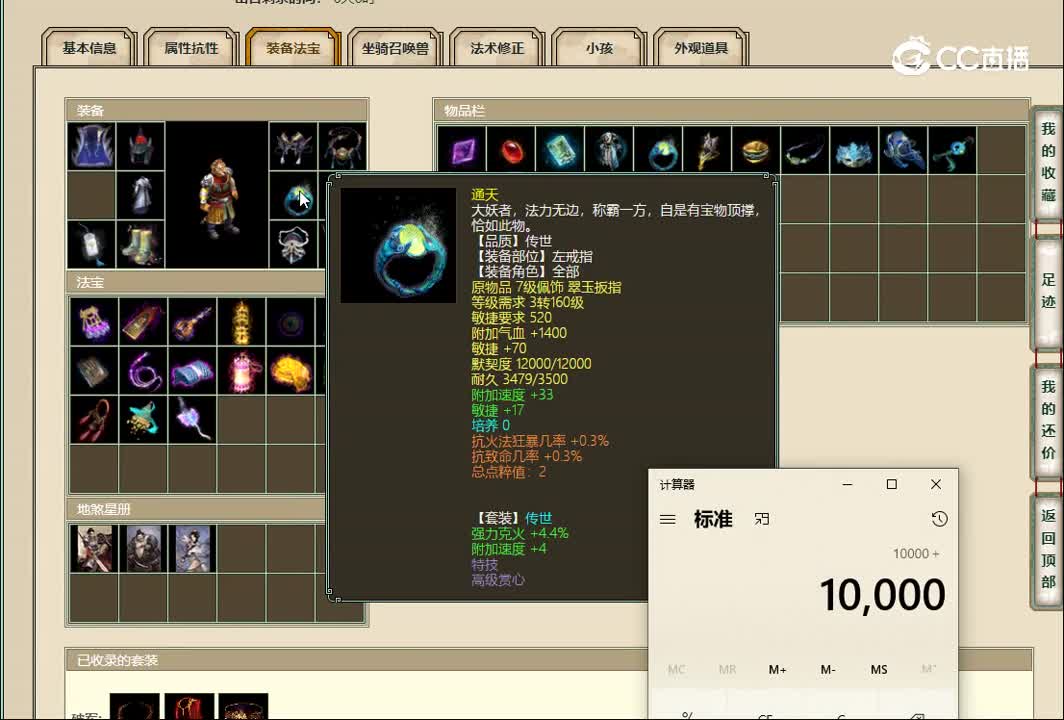Click the second red set icon under 已收录的套装
Image resolution: width=1064 pixels, height=720 pixels.
(189, 706)
